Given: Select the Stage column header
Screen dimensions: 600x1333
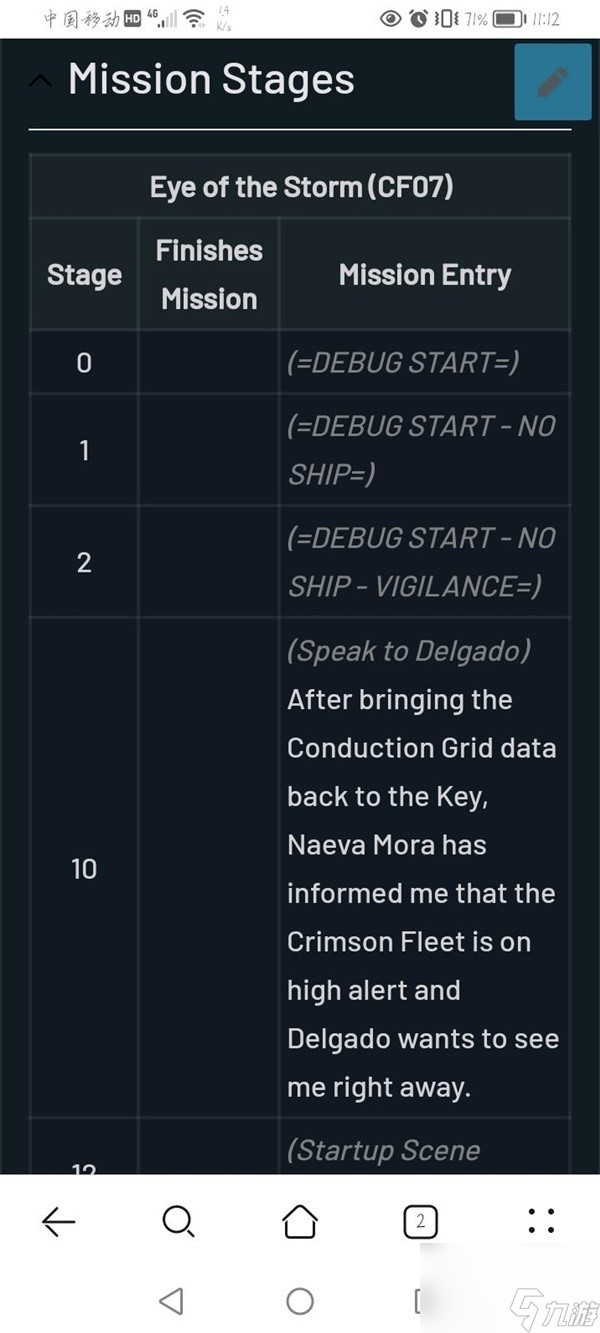Looking at the screenshot, I should pyautogui.click(x=84, y=275).
